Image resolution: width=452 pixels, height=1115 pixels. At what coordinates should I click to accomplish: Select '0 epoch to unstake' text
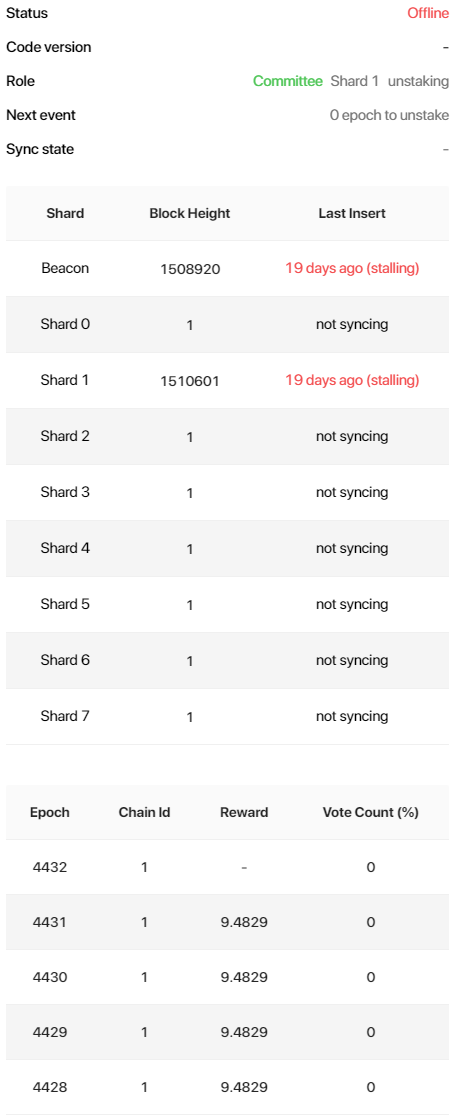(x=389, y=115)
